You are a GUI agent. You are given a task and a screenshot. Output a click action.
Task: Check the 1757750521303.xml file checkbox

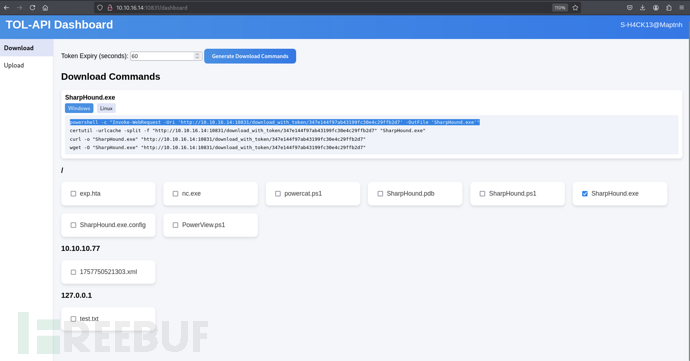[x=73, y=272]
